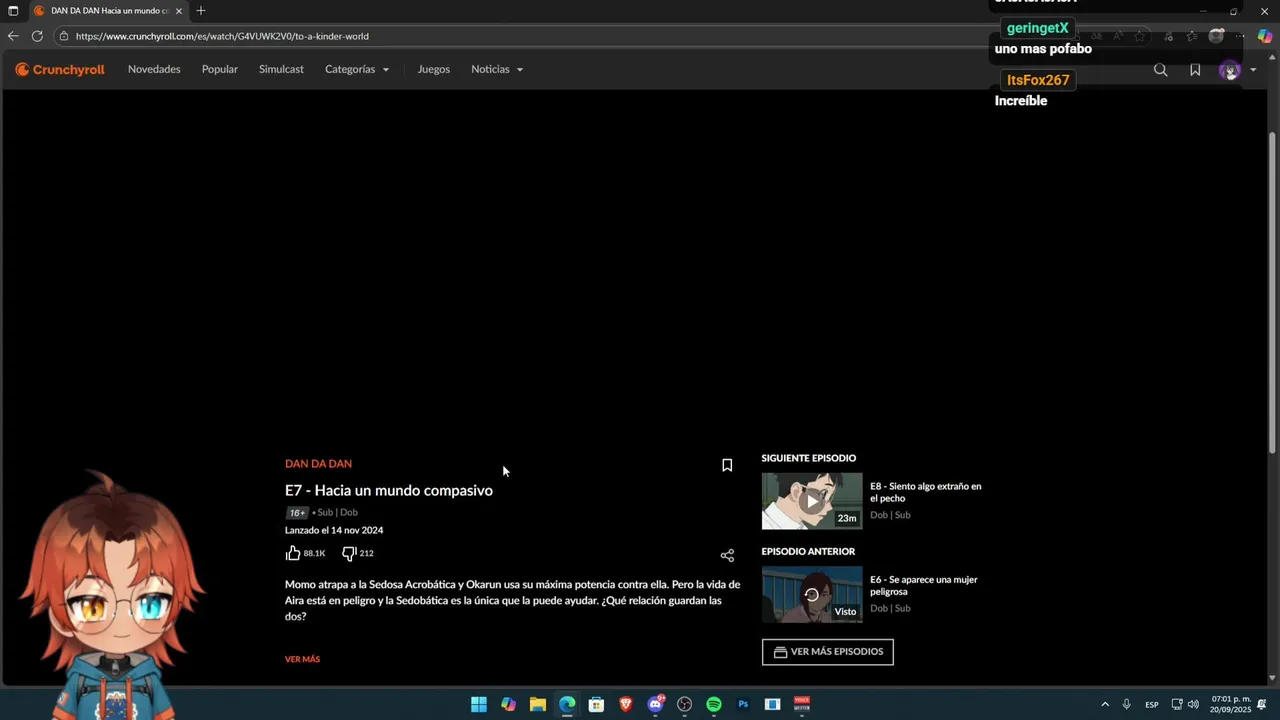Image resolution: width=1280 pixels, height=720 pixels.
Task: Open the Crunchyroll watchlist bookmark in header
Action: [1195, 70]
